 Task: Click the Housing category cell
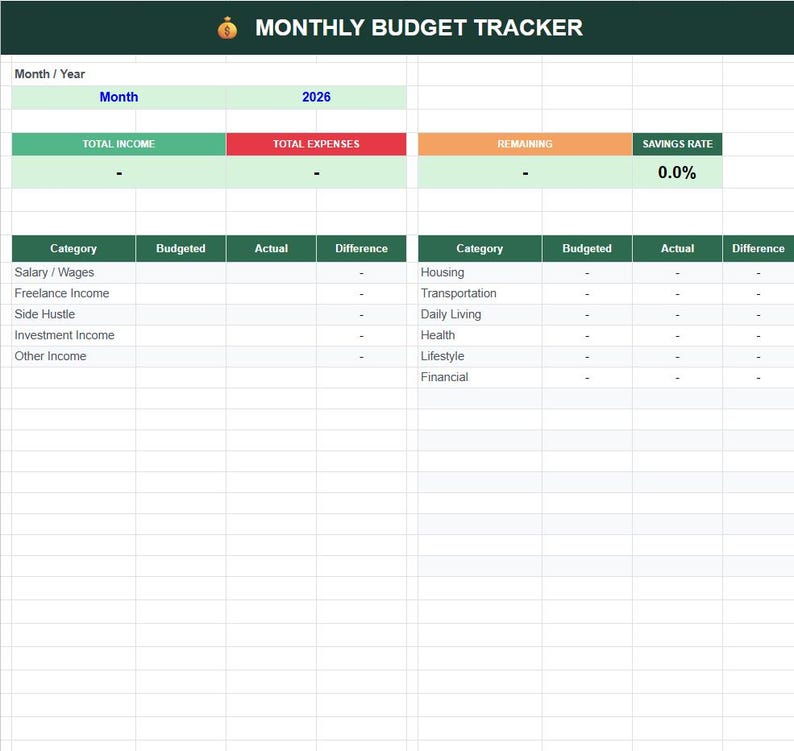pos(480,272)
